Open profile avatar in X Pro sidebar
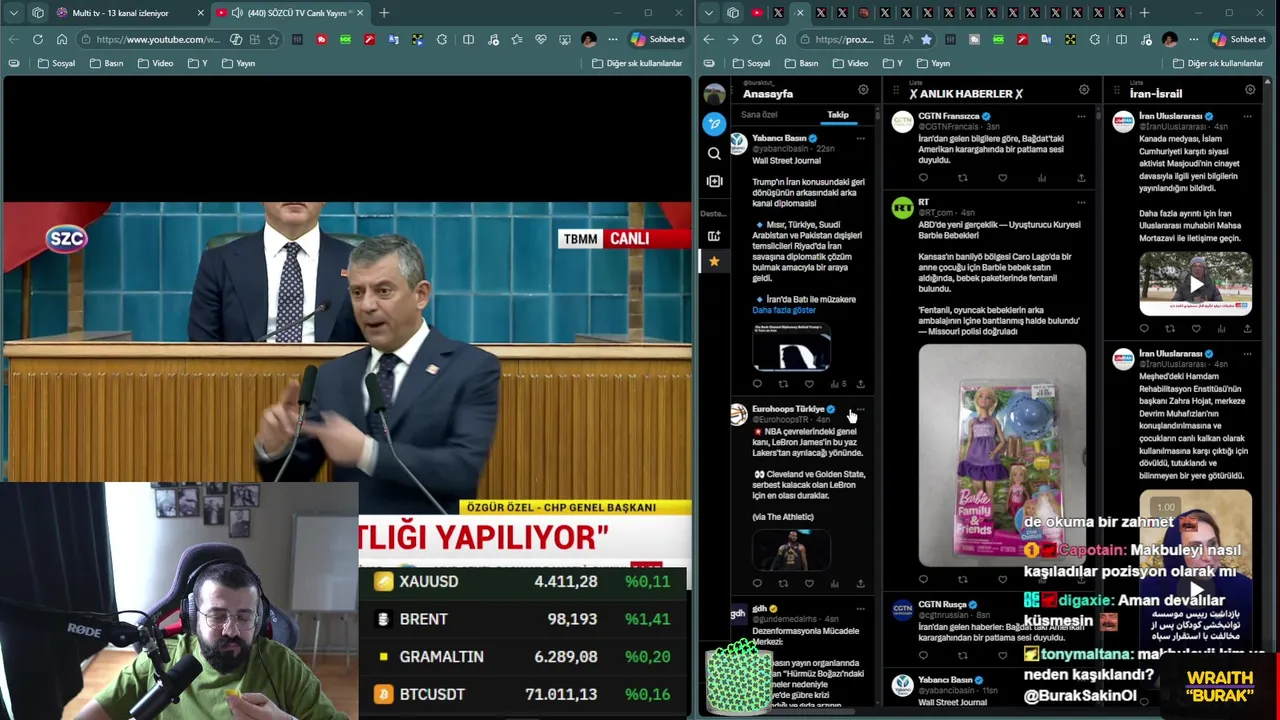Image resolution: width=1280 pixels, height=720 pixels. [x=714, y=94]
